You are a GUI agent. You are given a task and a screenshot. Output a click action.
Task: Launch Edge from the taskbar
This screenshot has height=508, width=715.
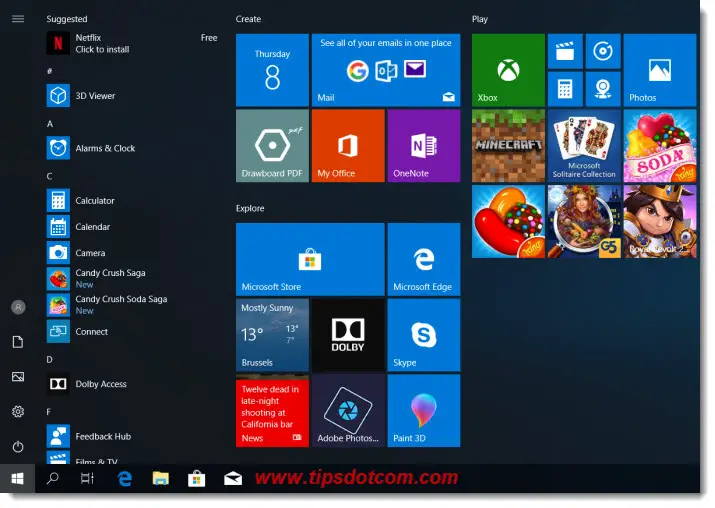(x=124, y=478)
